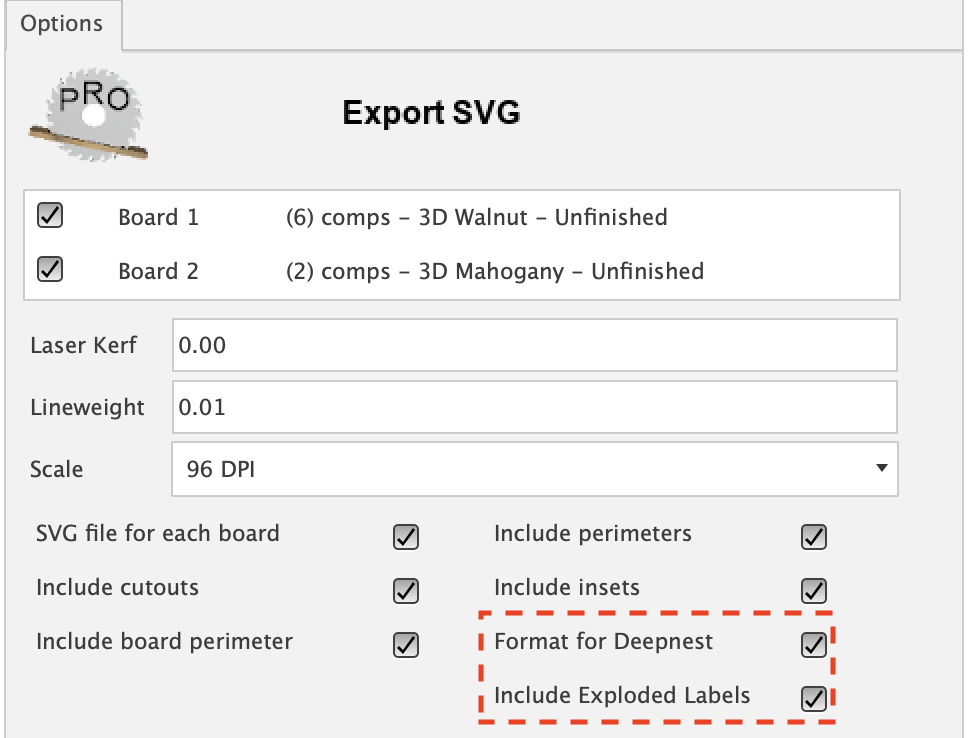Uncheck Format for Deepnest
Screen dimensions: 968x738
pyautogui.click(x=814, y=645)
